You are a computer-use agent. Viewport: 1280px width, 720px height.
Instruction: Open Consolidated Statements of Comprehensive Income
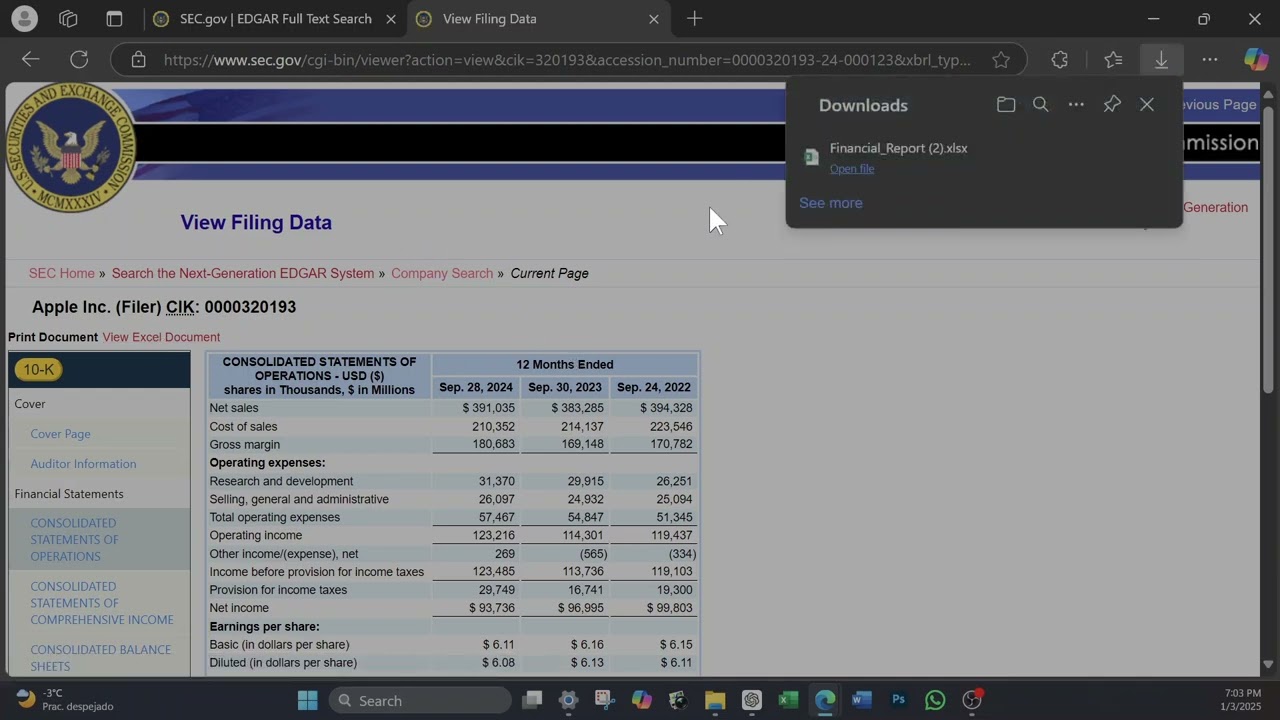tap(102, 603)
